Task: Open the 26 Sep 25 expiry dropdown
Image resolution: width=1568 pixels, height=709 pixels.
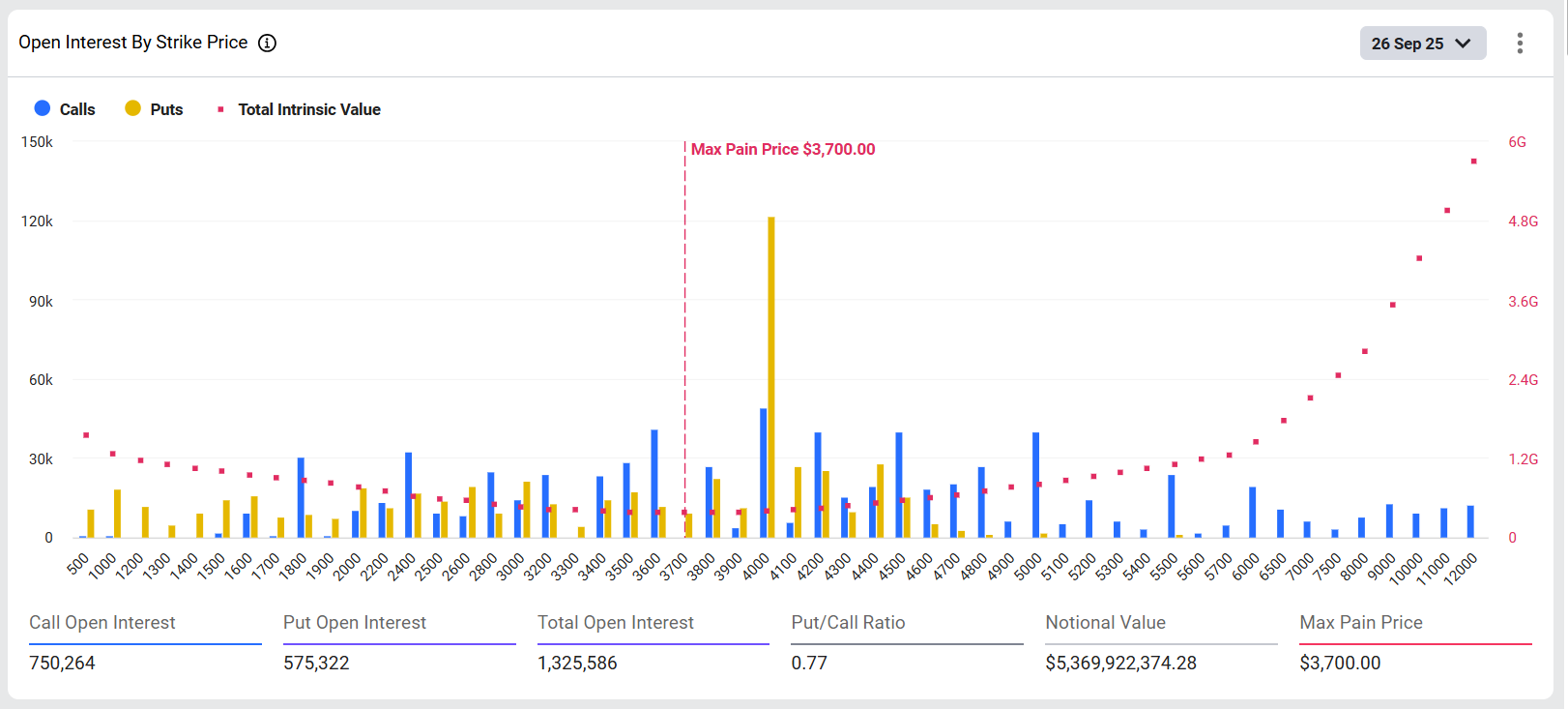Action: click(x=1422, y=44)
